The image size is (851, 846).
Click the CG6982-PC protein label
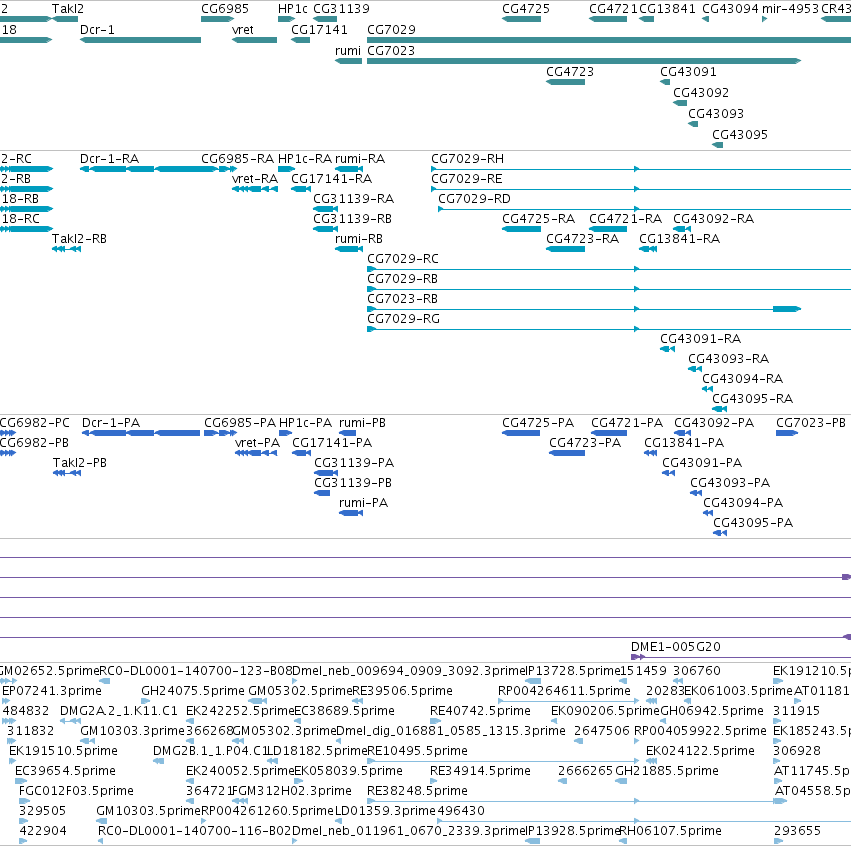(35, 423)
